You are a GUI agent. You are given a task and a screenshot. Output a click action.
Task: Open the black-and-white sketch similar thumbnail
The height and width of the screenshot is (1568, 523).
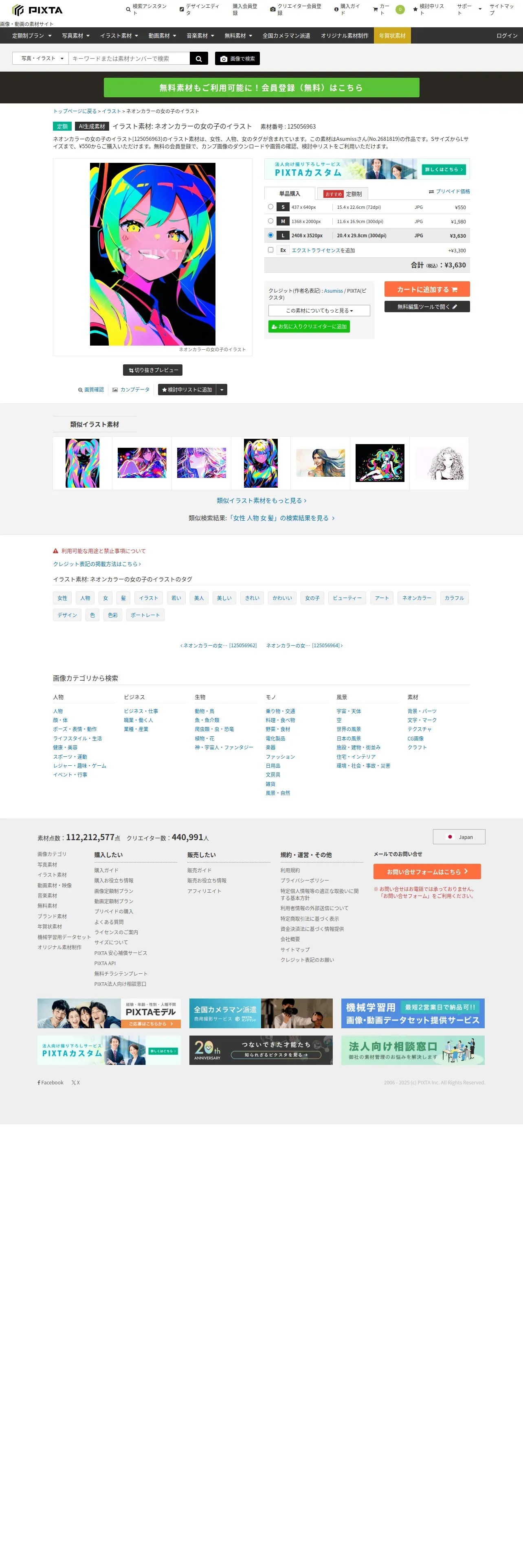tap(439, 463)
